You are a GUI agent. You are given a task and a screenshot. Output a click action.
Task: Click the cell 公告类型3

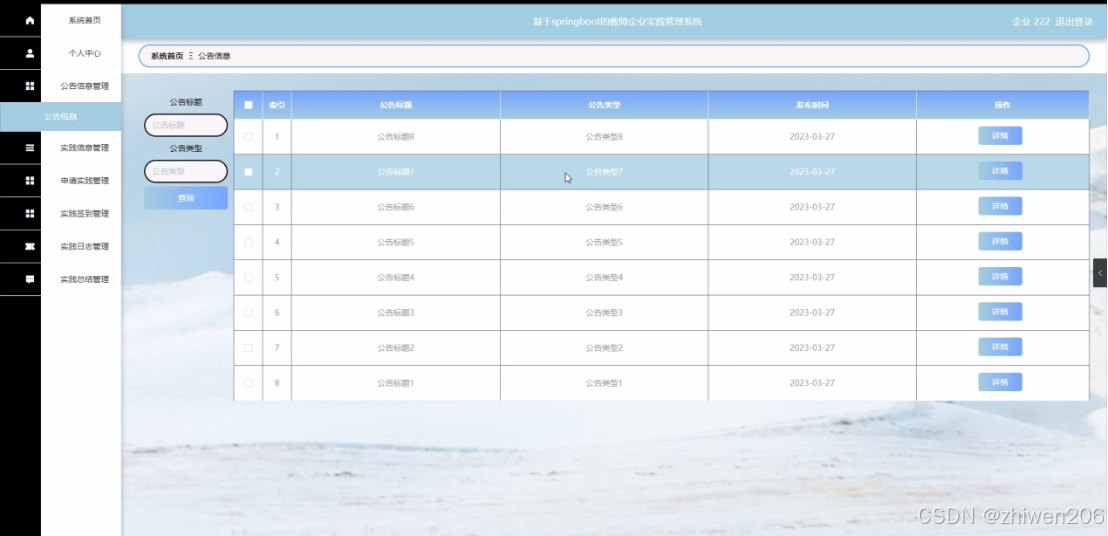[604, 312]
